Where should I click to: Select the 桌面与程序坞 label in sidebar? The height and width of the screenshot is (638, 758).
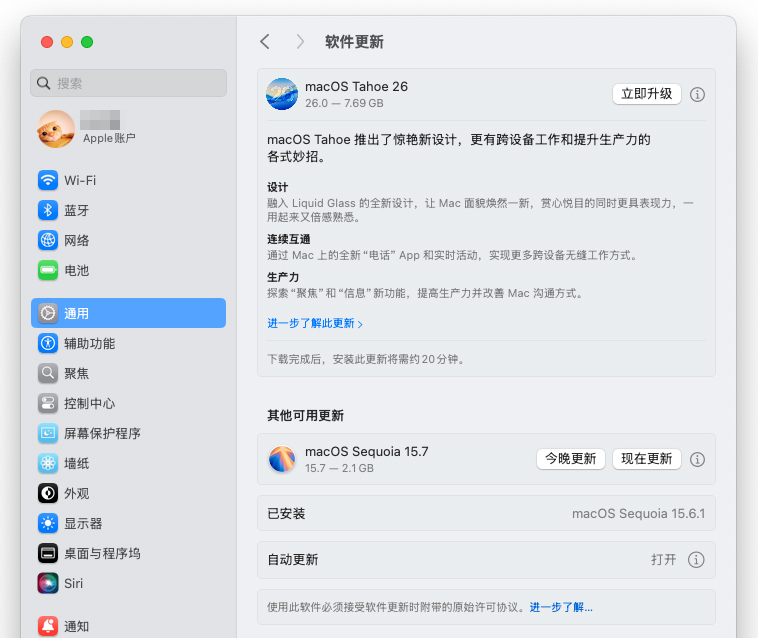(x=102, y=553)
